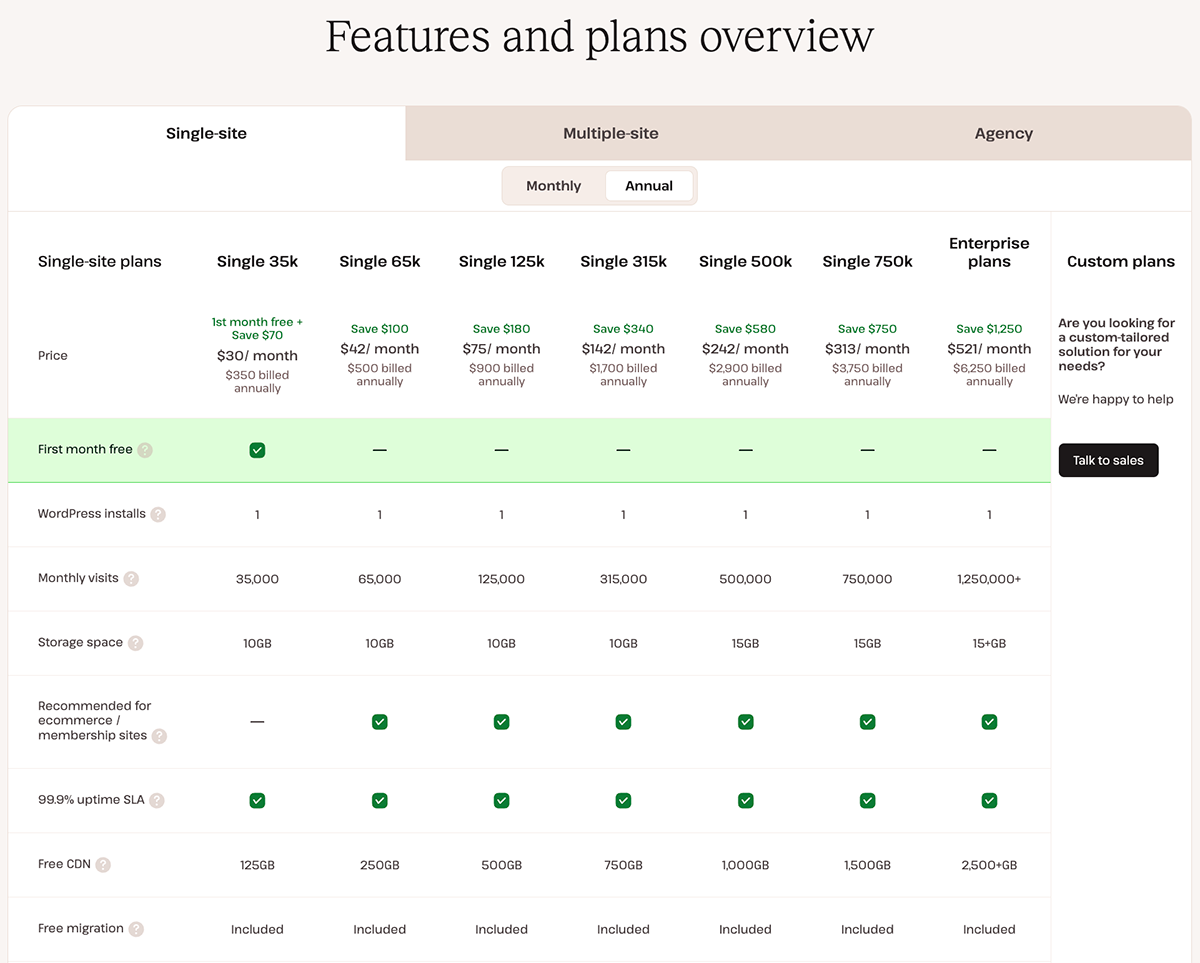
Task: Click the $75/ month price
Action: [x=501, y=349]
